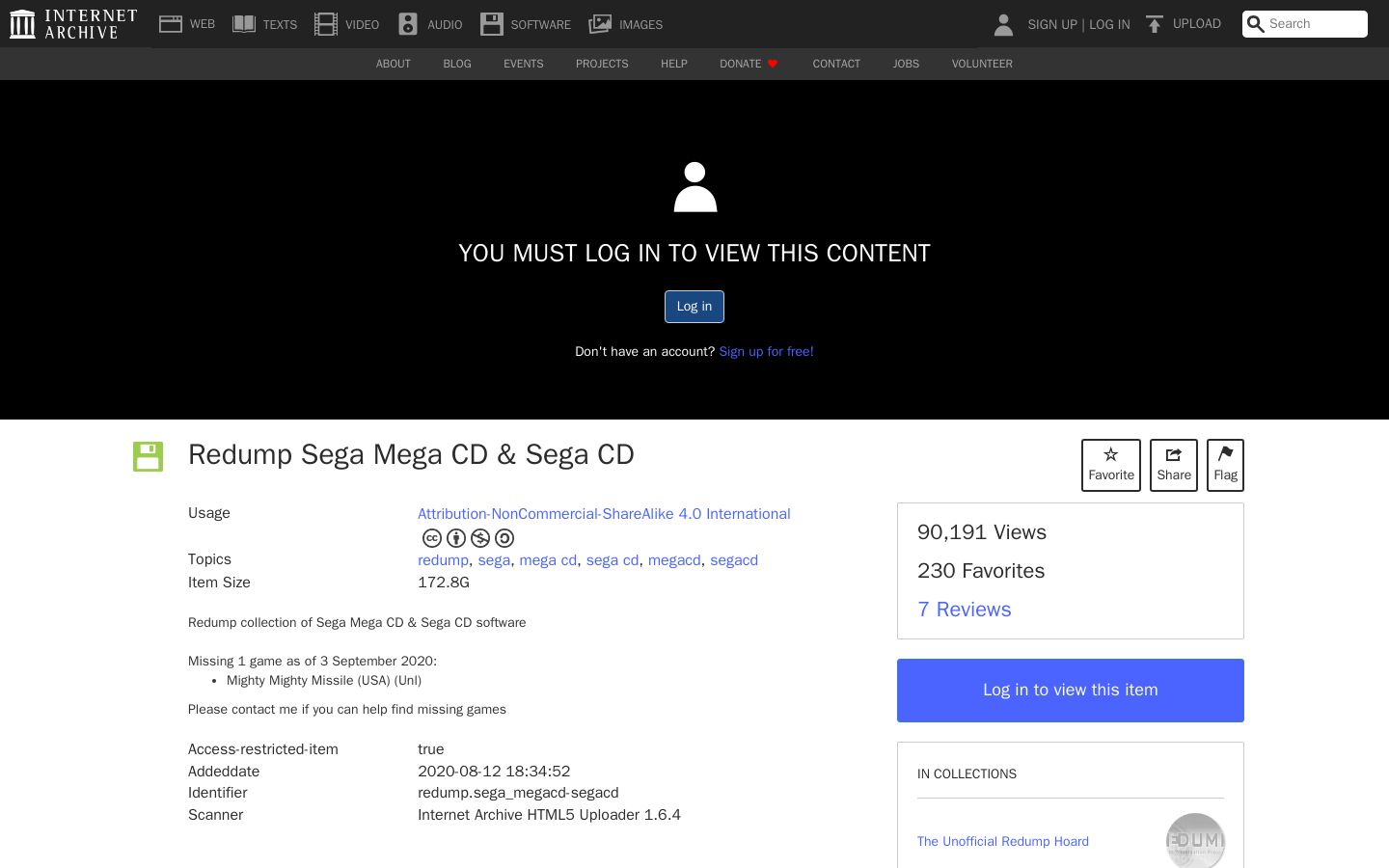Click the Video nav label

362,24
